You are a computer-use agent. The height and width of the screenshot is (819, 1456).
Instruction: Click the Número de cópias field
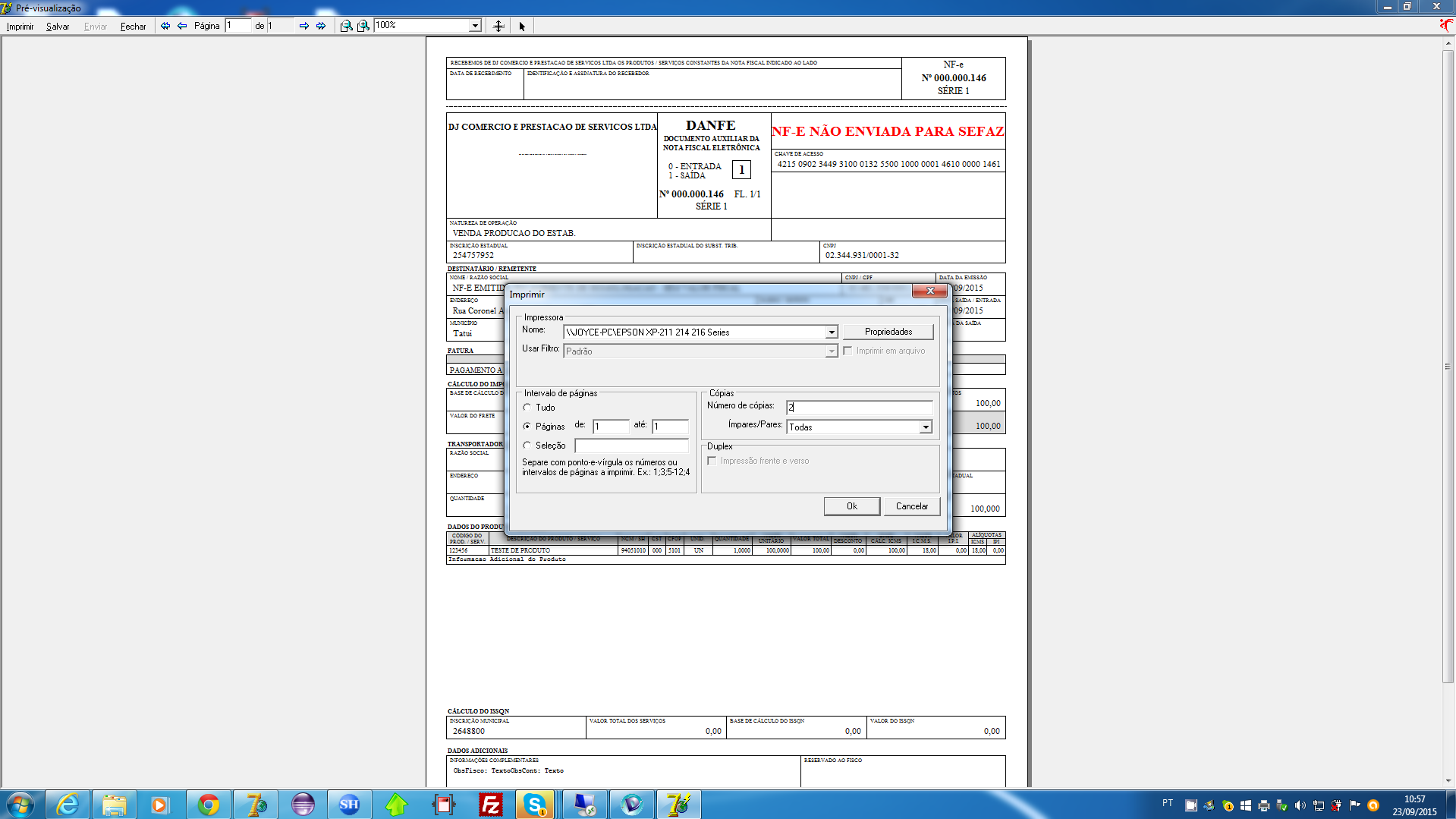pyautogui.click(x=860, y=407)
